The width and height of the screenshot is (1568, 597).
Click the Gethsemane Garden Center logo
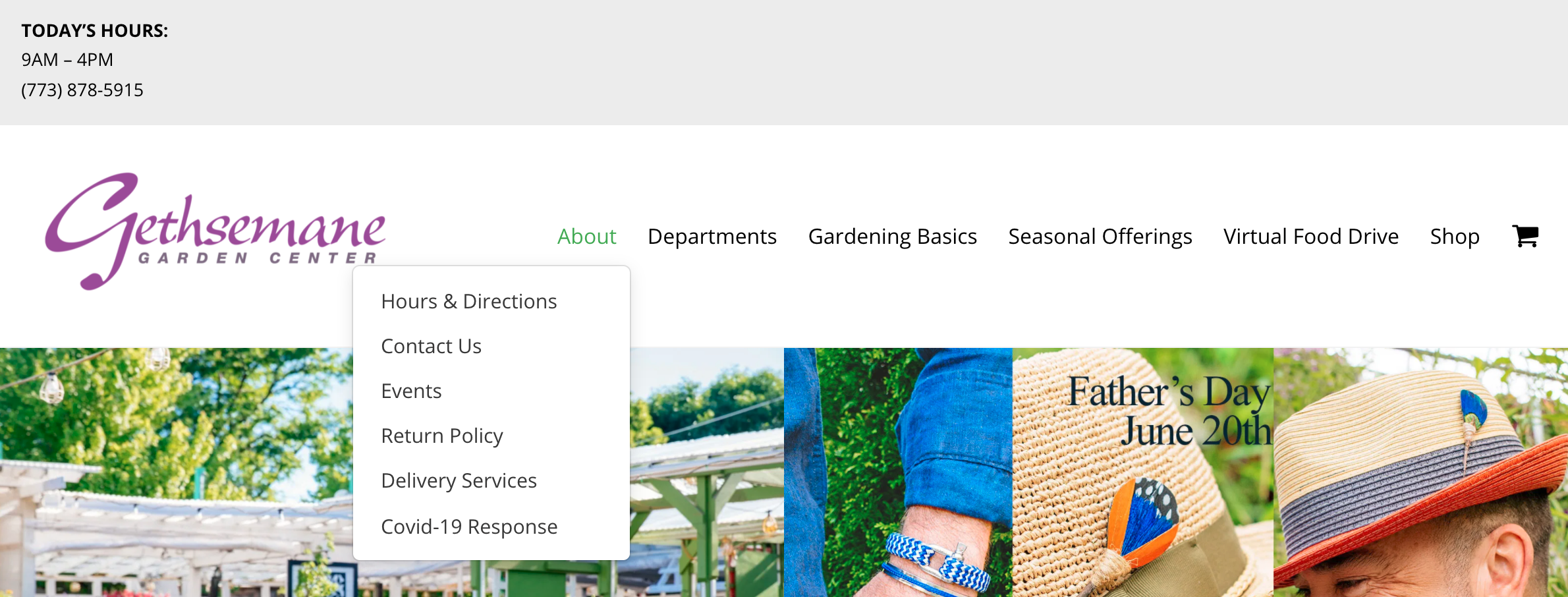215,231
